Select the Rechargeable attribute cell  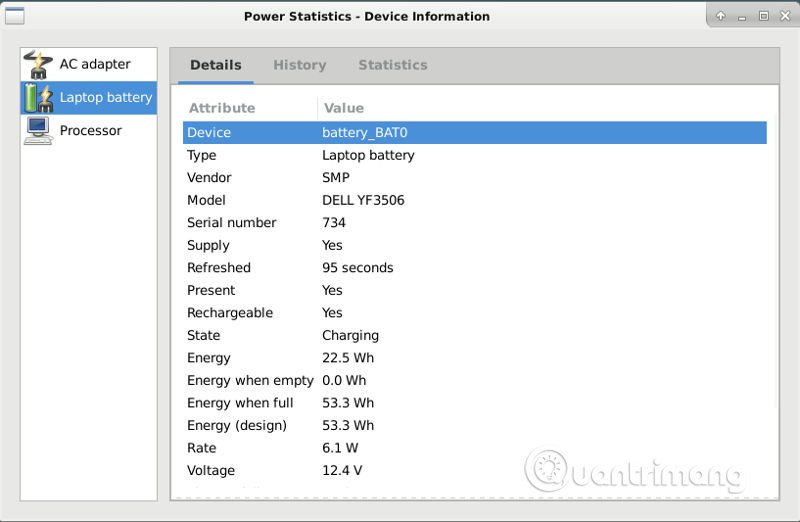230,313
